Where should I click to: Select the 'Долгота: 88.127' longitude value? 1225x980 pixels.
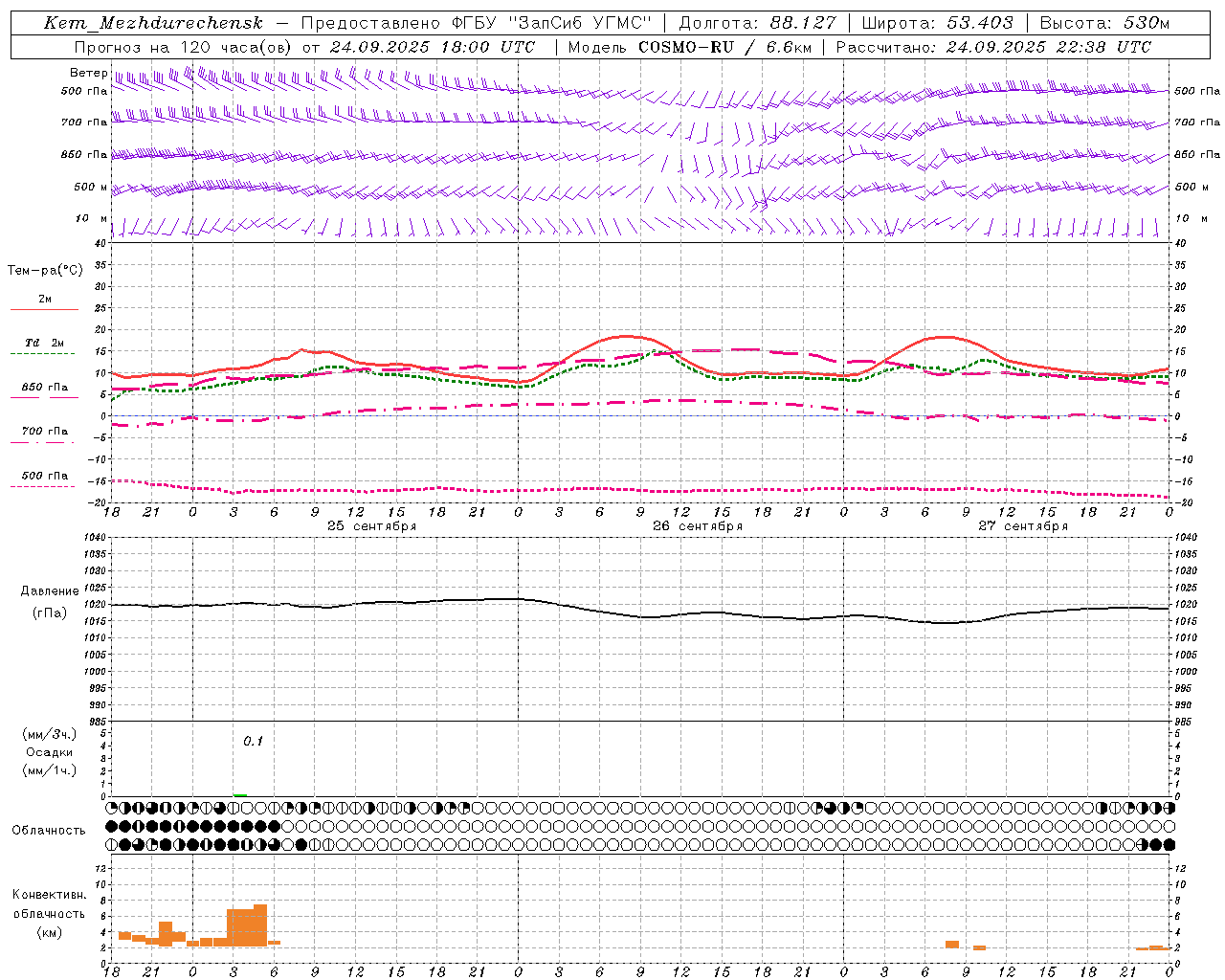coord(757,23)
